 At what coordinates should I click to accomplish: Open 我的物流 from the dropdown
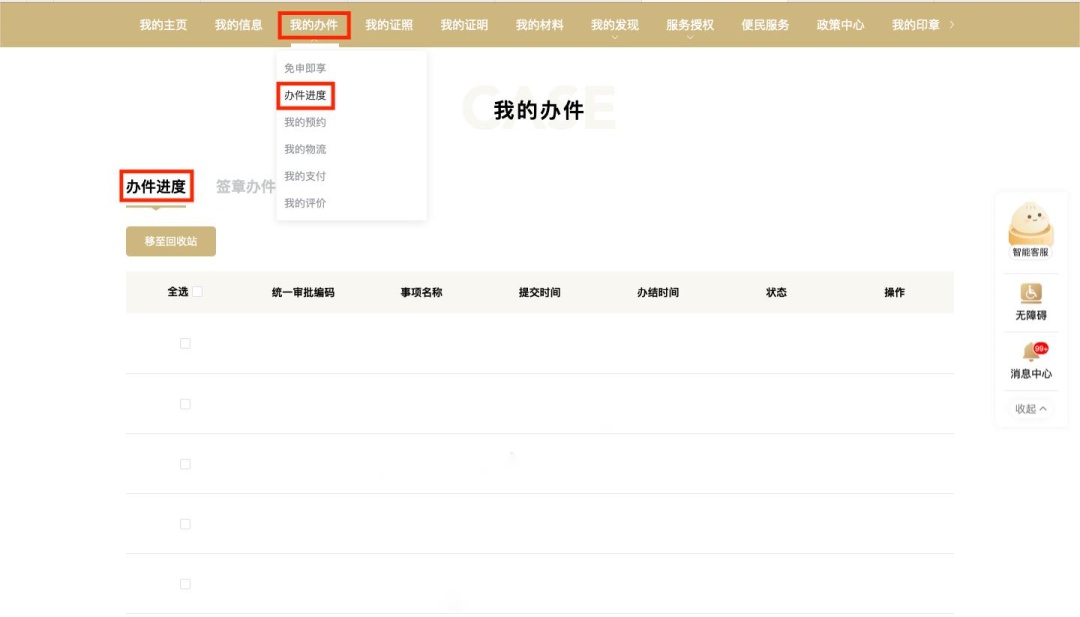click(305, 149)
